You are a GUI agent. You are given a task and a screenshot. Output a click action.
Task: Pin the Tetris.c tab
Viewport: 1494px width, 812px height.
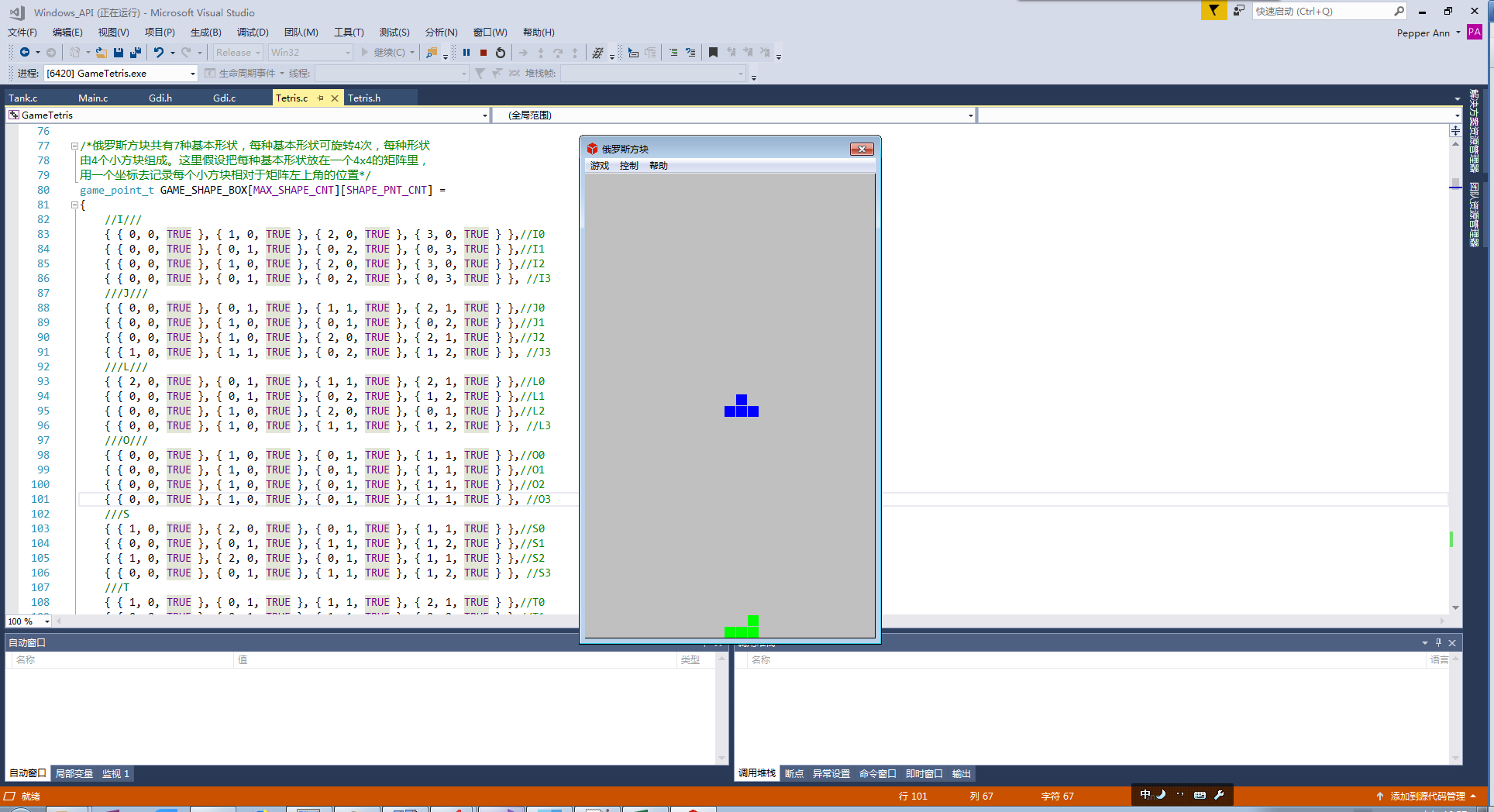[x=320, y=98]
